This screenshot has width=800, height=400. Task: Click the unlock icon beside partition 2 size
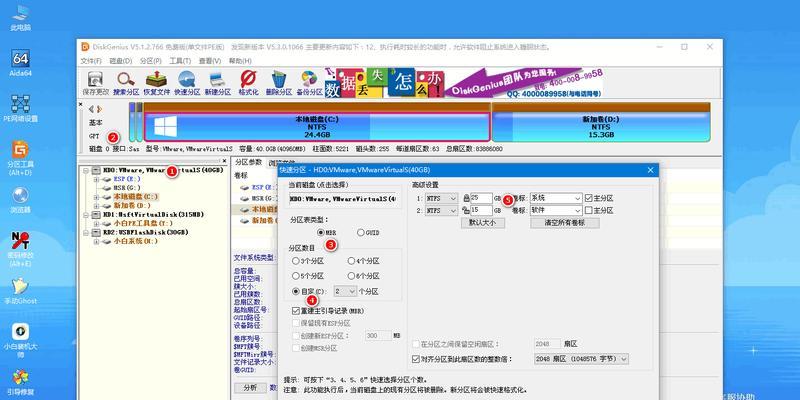466,210
